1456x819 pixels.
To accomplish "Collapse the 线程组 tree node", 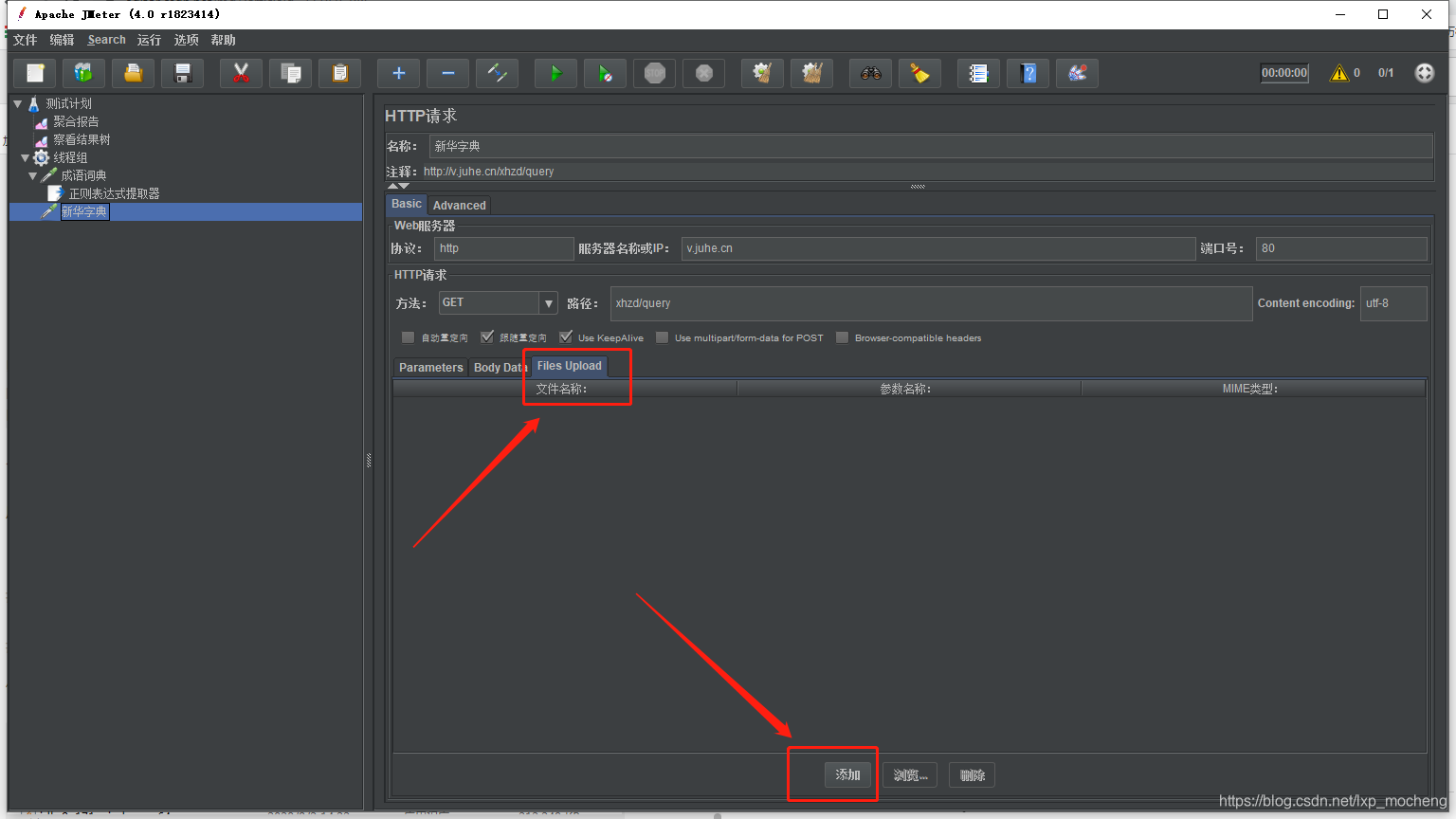I will [26, 157].
